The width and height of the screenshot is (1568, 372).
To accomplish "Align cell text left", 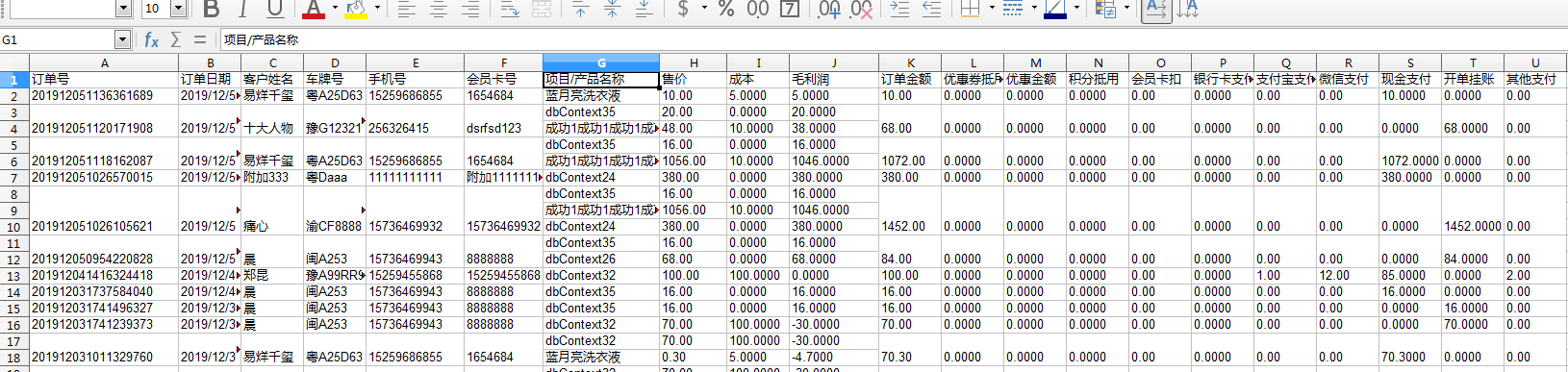I will (x=407, y=10).
